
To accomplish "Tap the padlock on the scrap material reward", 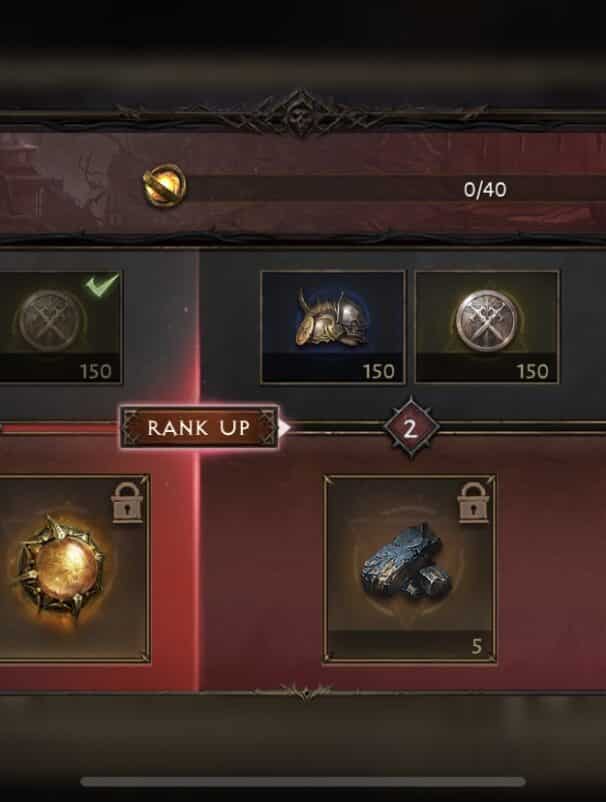I will coord(473,502).
